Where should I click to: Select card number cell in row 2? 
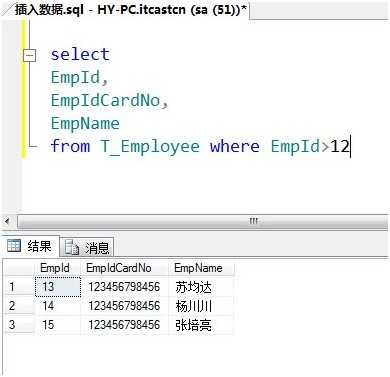pos(124,306)
